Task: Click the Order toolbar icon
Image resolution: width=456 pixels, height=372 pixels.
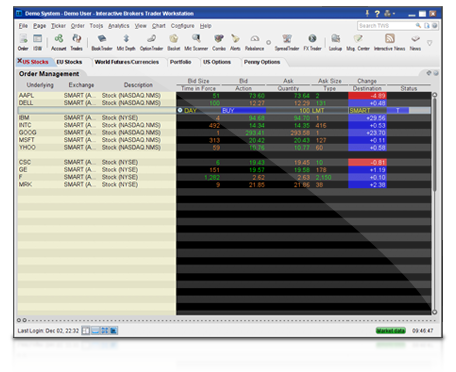Action: coord(23,42)
